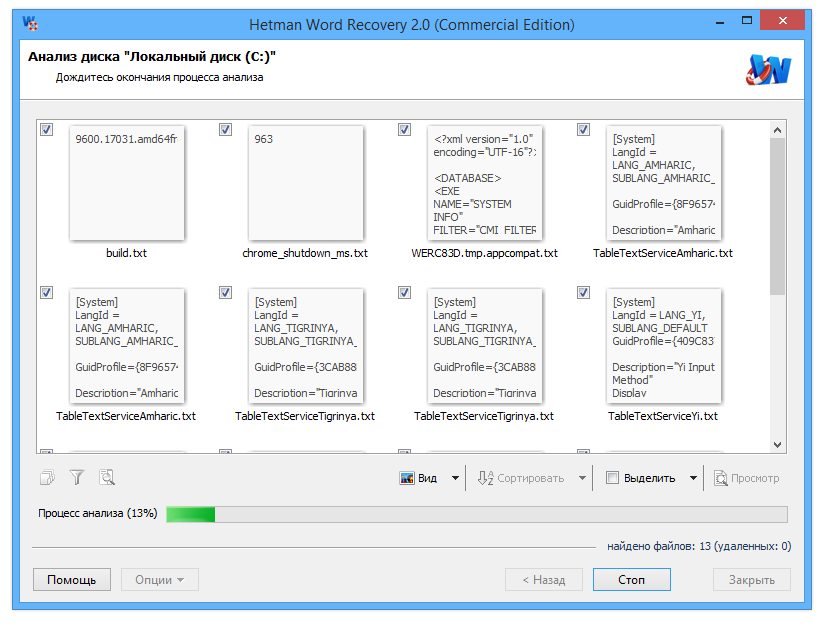
Task: Uncheck the build.txt checkbox
Action: click(x=47, y=130)
